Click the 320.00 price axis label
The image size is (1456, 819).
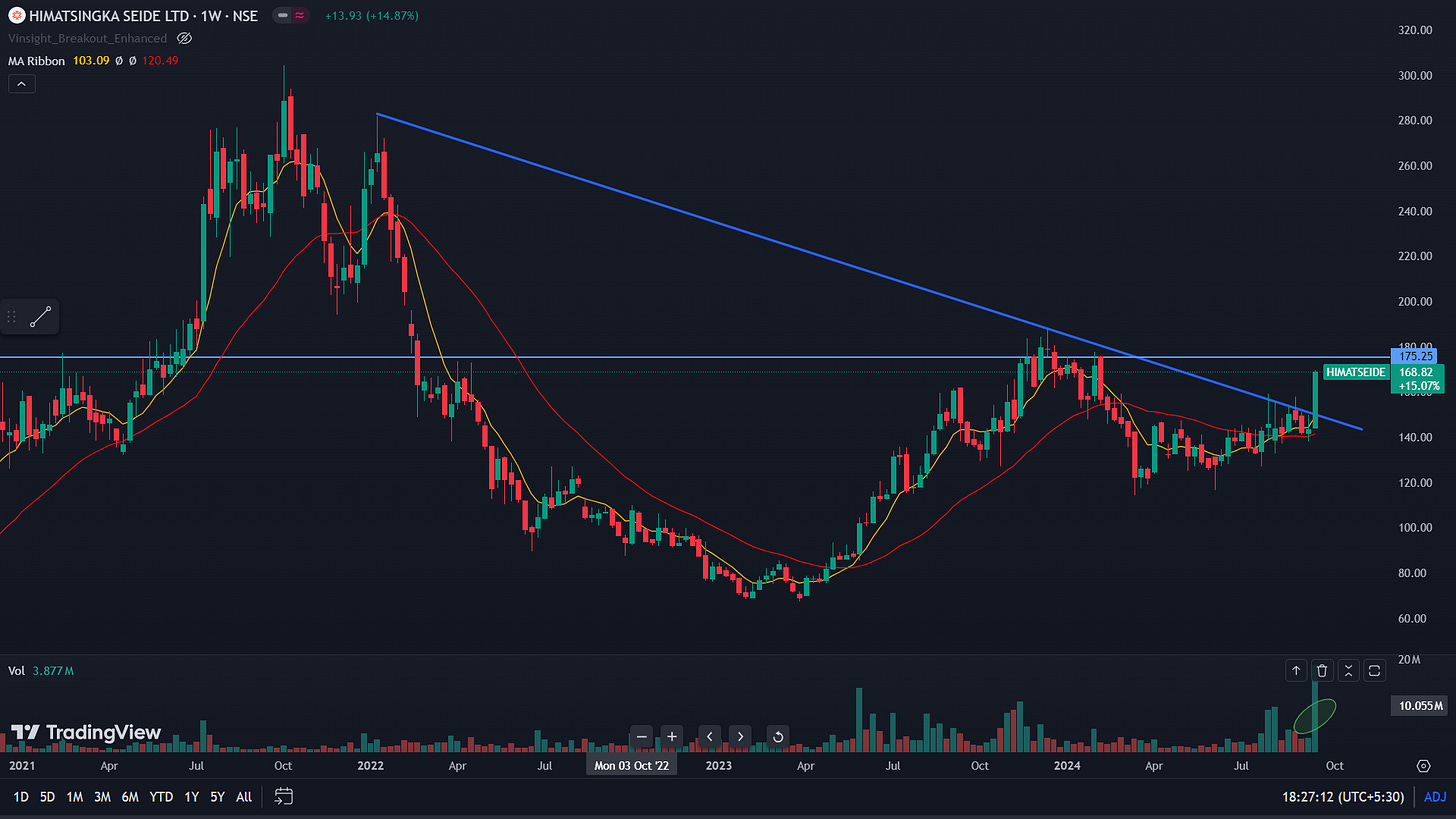point(1417,30)
